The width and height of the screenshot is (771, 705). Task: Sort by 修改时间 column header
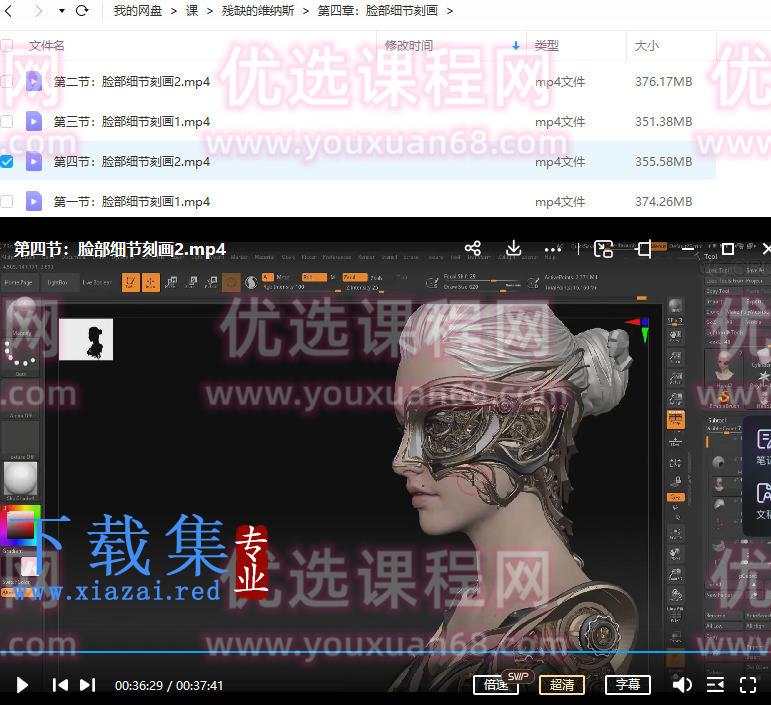point(409,46)
